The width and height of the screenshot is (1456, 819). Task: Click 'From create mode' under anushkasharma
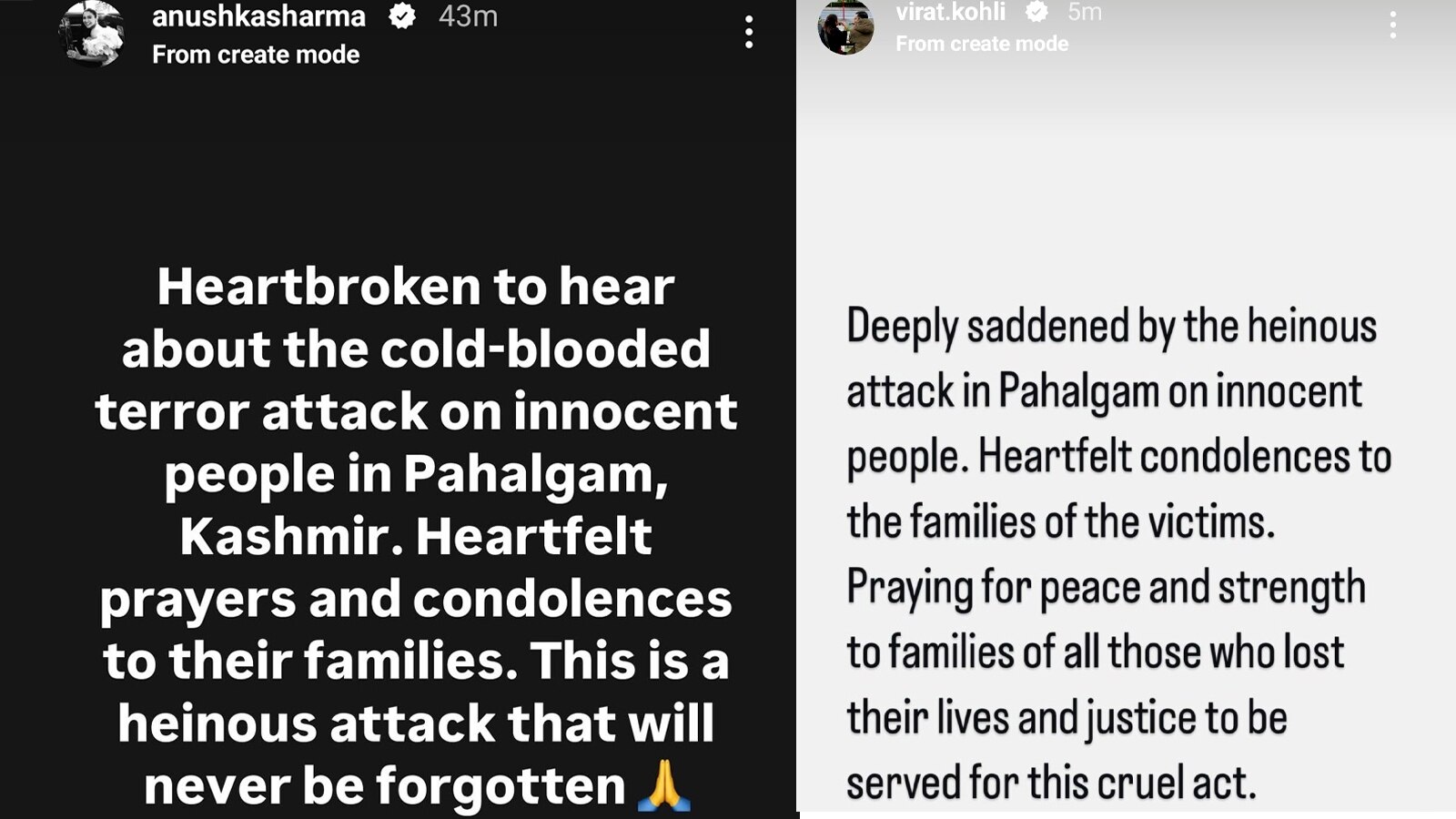256,55
